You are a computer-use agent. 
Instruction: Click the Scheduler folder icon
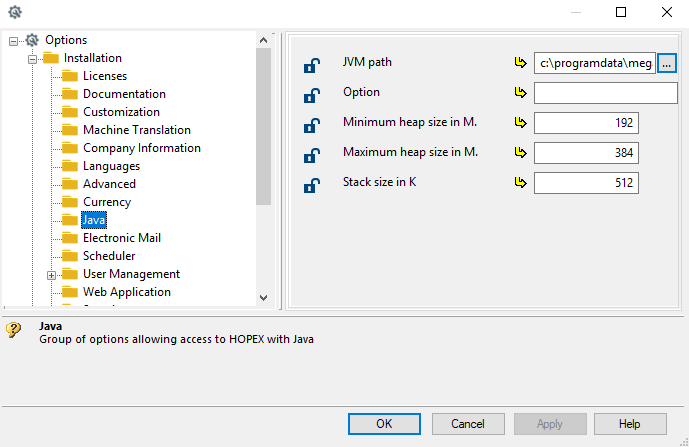point(70,256)
